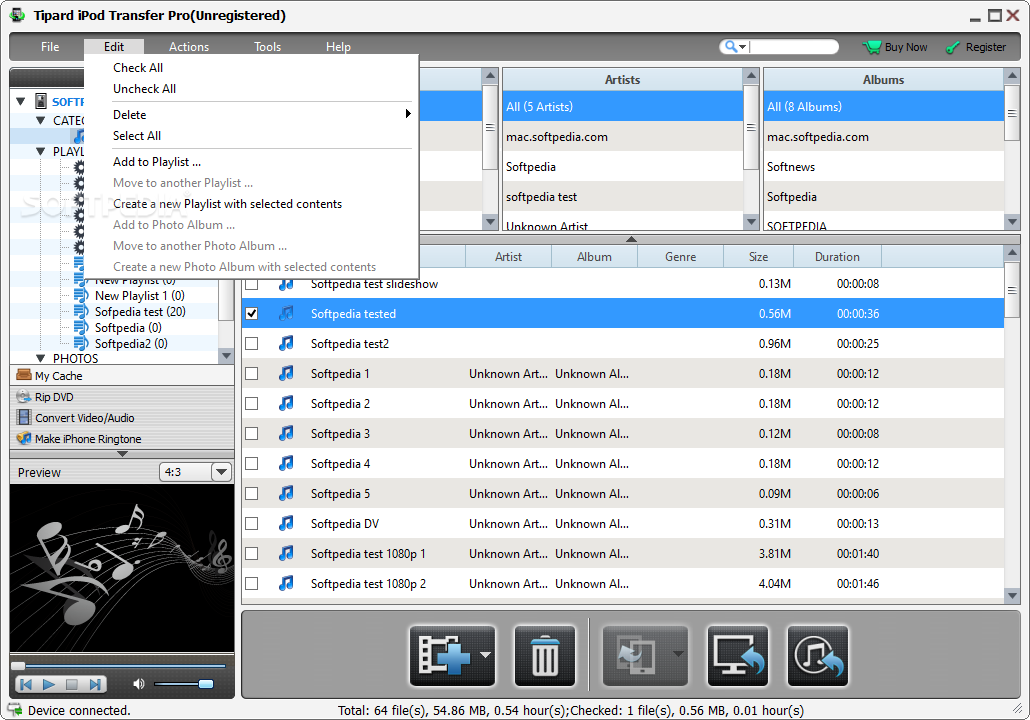Choose Check All from Edit menu
Screen dimensions: 1030x720
pyautogui.click(x=138, y=68)
